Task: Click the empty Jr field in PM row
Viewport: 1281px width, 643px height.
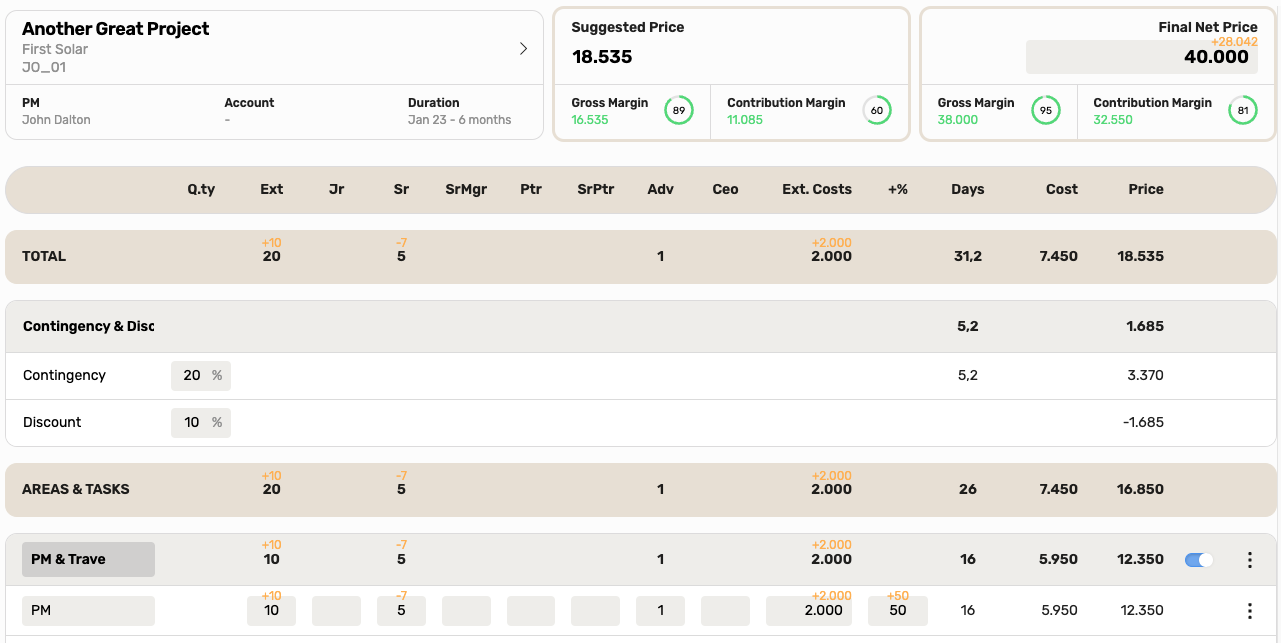Action: (336, 611)
